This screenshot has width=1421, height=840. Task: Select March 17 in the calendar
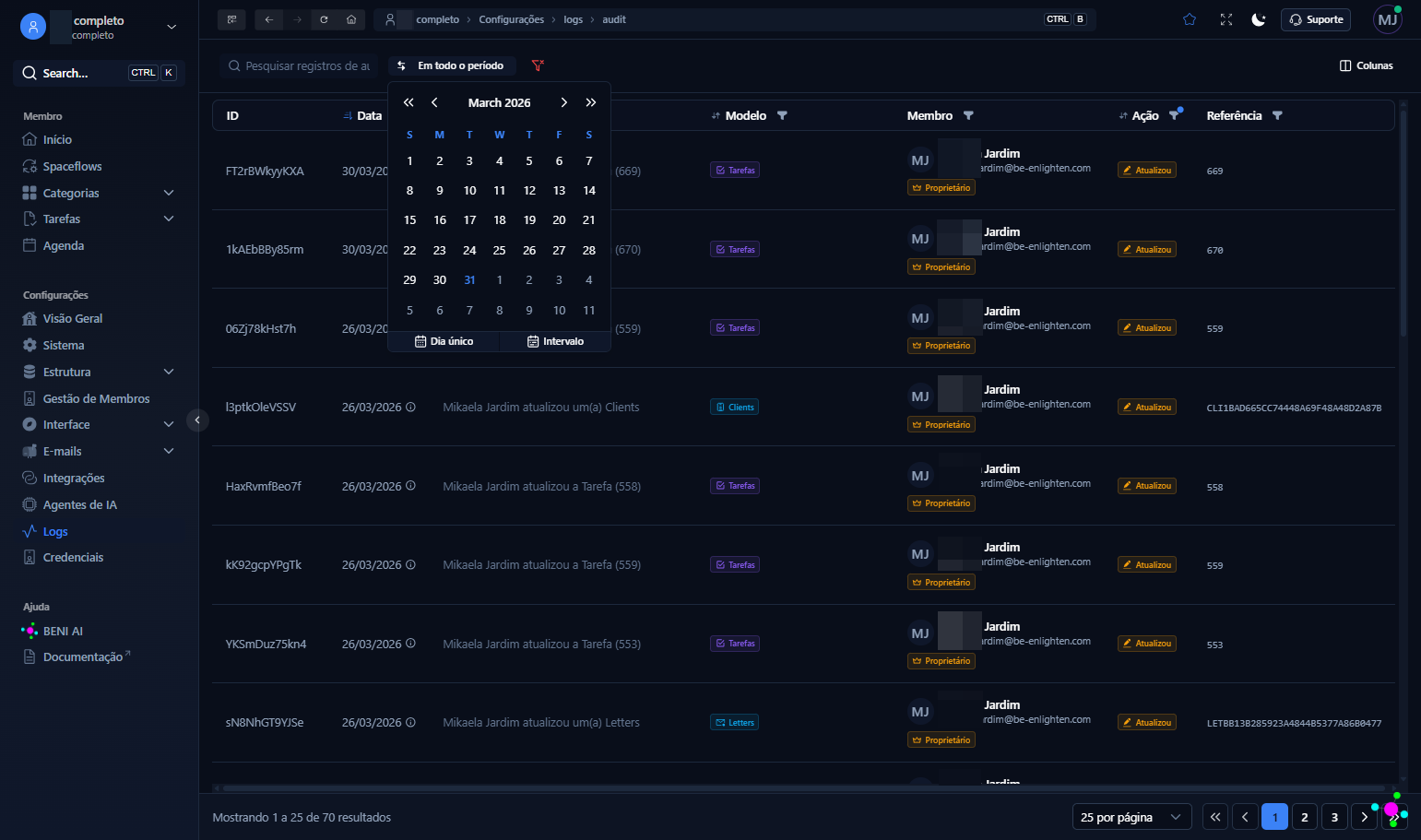point(469,220)
